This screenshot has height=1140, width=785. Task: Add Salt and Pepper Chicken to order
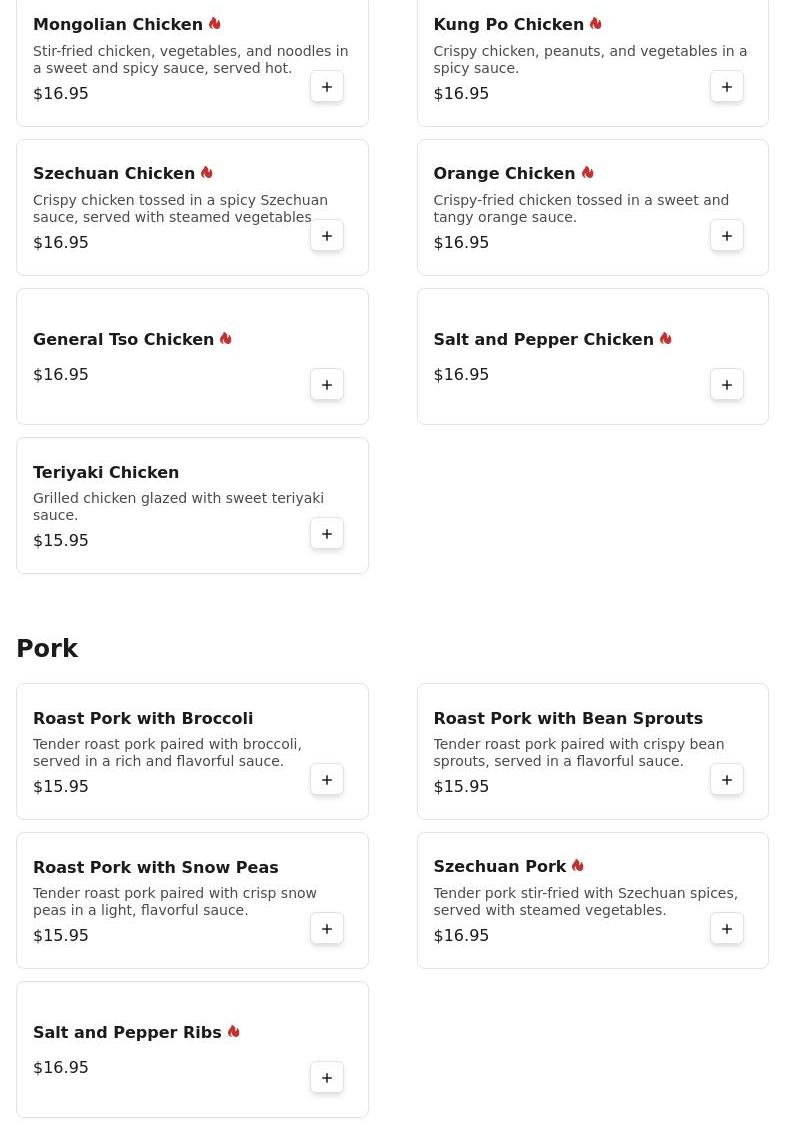coord(727,385)
